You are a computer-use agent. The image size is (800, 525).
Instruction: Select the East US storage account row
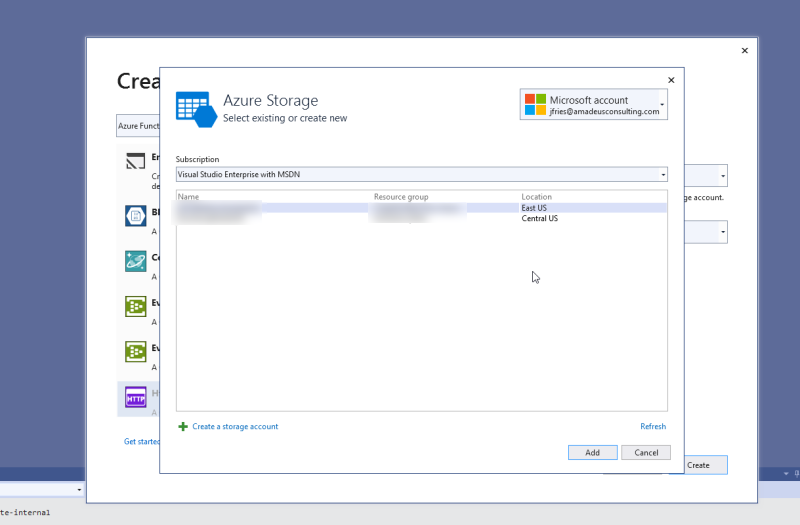coord(421,208)
